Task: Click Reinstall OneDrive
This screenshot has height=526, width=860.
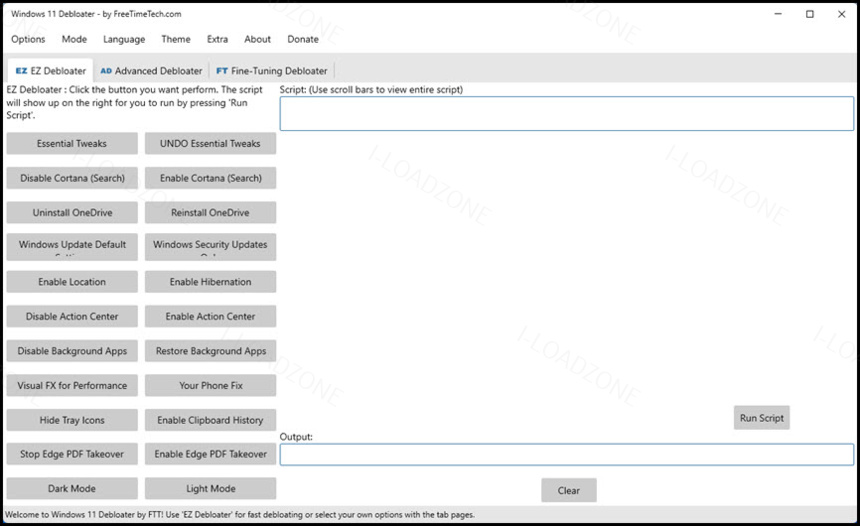Action: click(210, 212)
